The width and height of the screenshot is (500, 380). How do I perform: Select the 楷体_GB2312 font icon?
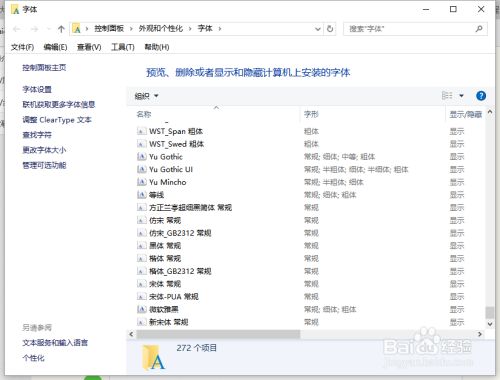[142, 271]
